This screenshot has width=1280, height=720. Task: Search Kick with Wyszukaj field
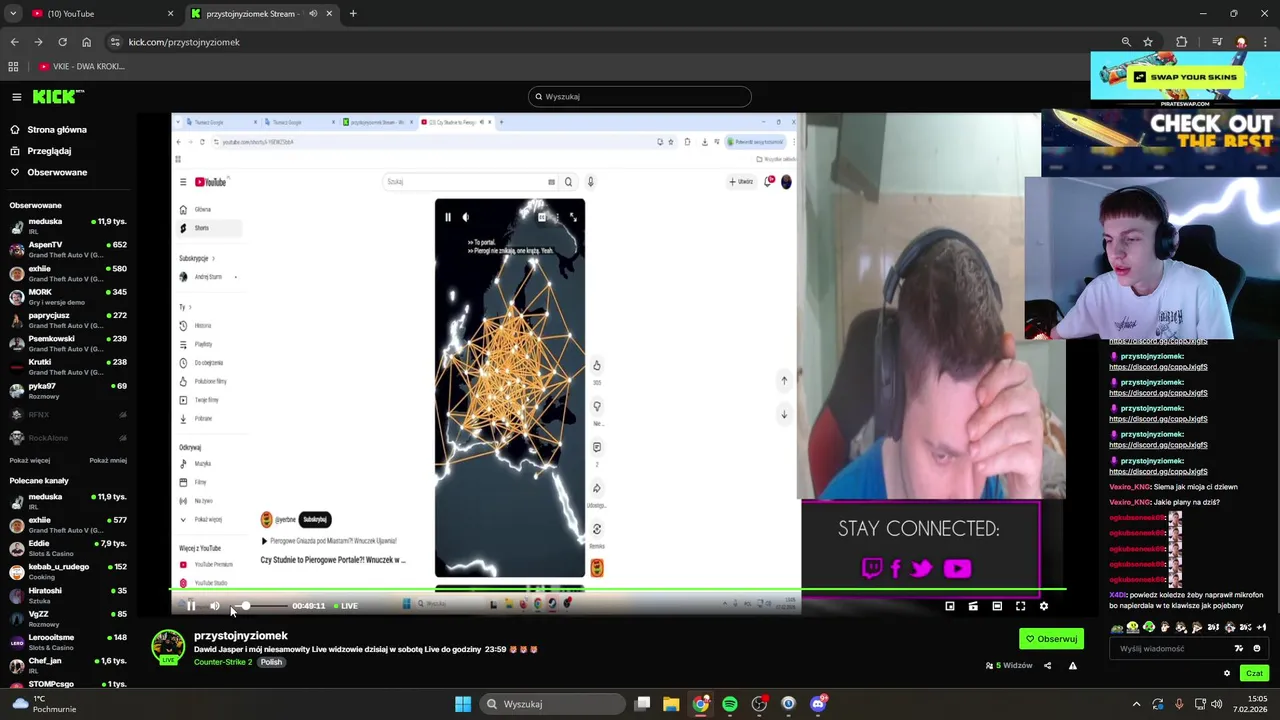coord(640,96)
